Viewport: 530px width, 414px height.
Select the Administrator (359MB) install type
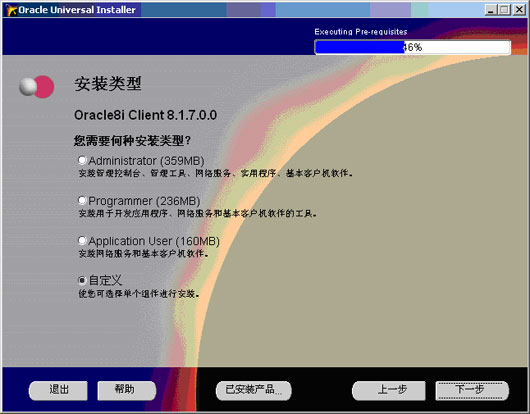click(x=82, y=160)
